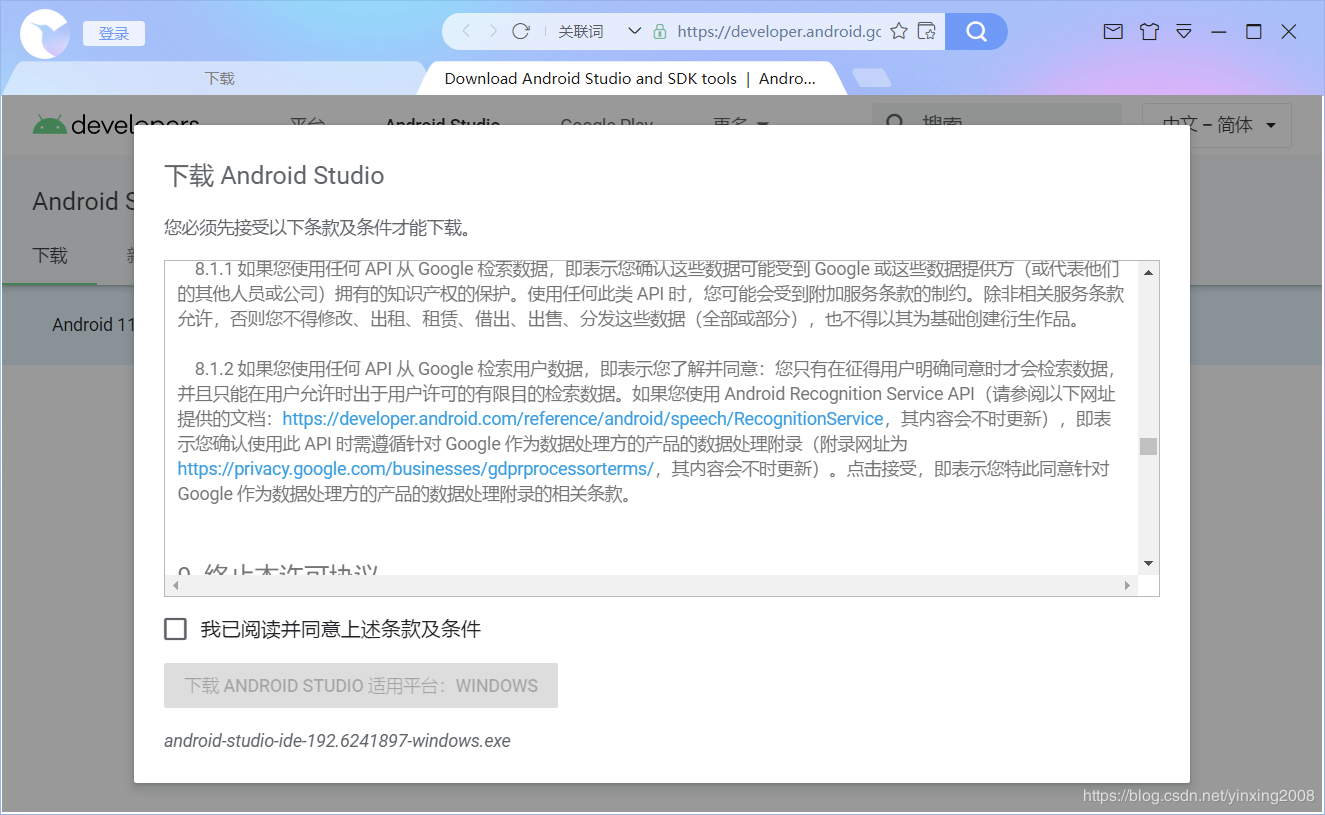Click 下载 ANDROID STUDIO 适用平台: WINDOWS button
The image size is (1325, 815).
pyautogui.click(x=361, y=686)
